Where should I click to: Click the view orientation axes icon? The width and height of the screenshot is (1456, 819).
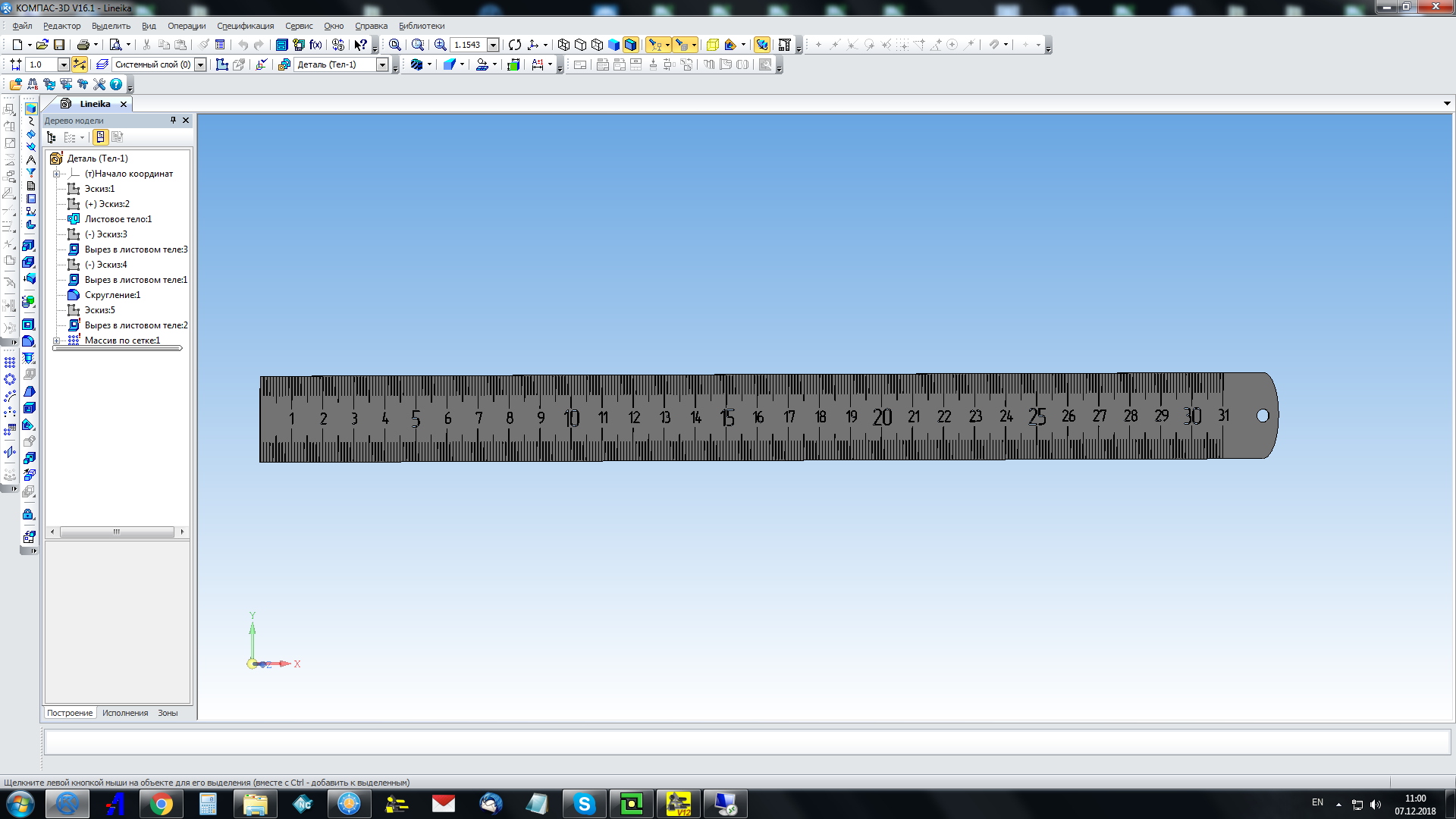pos(533,45)
